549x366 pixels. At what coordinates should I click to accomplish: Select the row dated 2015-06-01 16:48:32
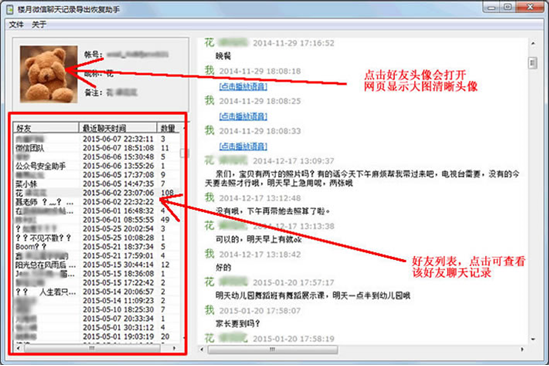pyautogui.click(x=97, y=211)
